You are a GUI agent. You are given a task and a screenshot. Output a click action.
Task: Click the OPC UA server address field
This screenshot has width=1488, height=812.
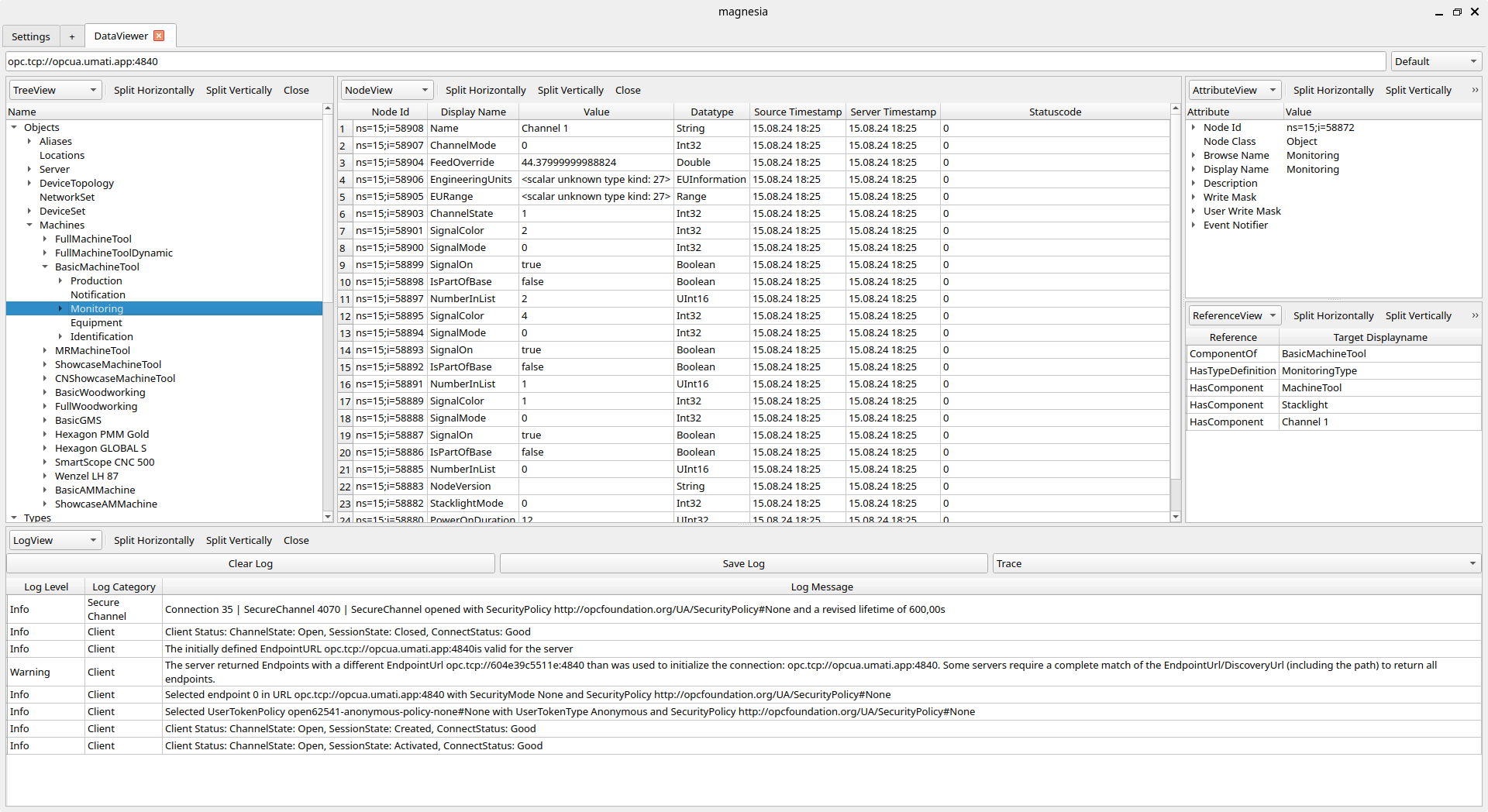point(694,61)
